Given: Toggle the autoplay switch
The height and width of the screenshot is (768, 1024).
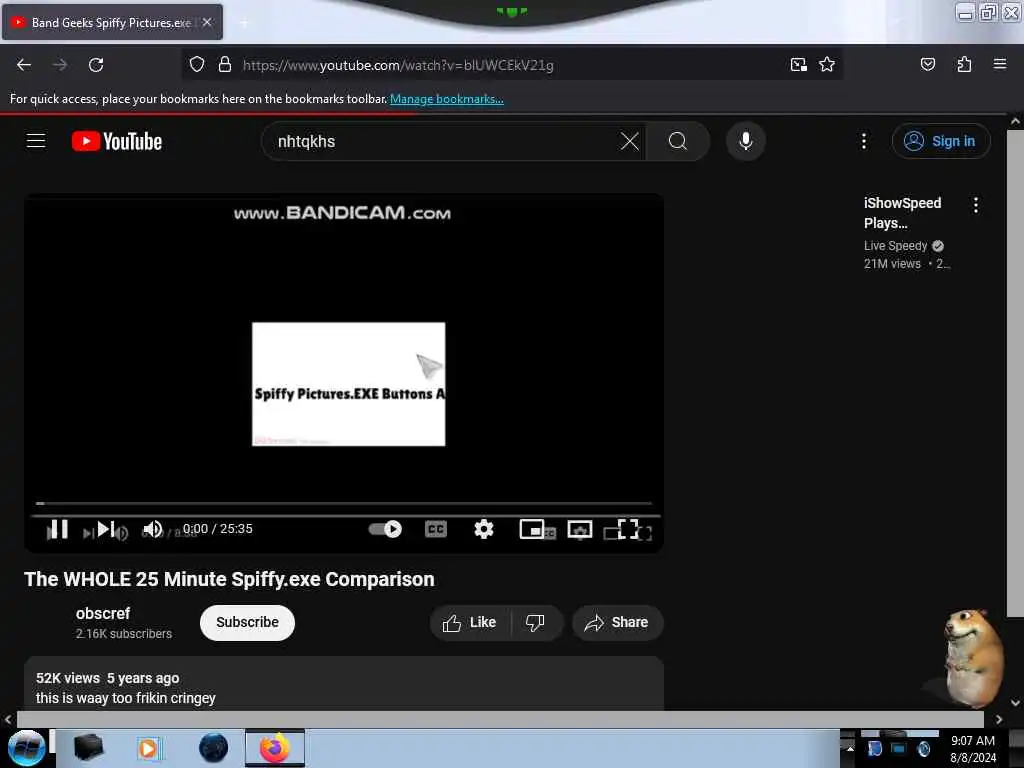Looking at the screenshot, I should (x=385, y=529).
